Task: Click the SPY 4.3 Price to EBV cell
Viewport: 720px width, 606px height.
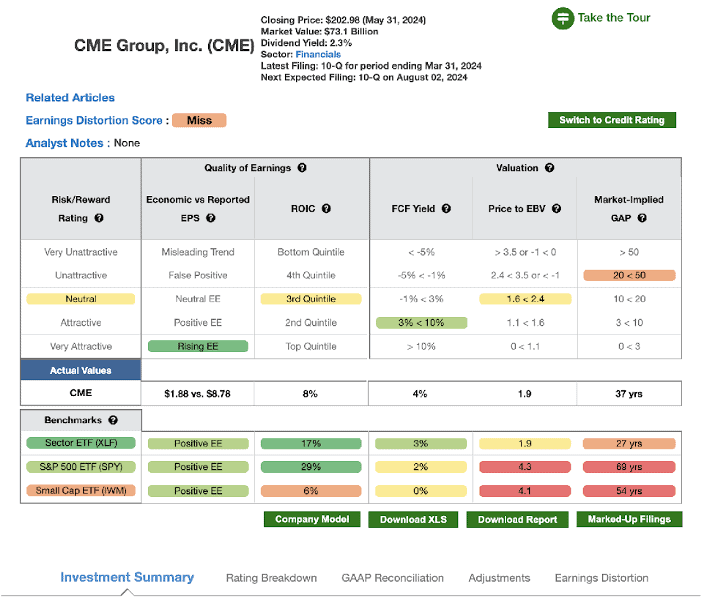Action: click(x=525, y=467)
